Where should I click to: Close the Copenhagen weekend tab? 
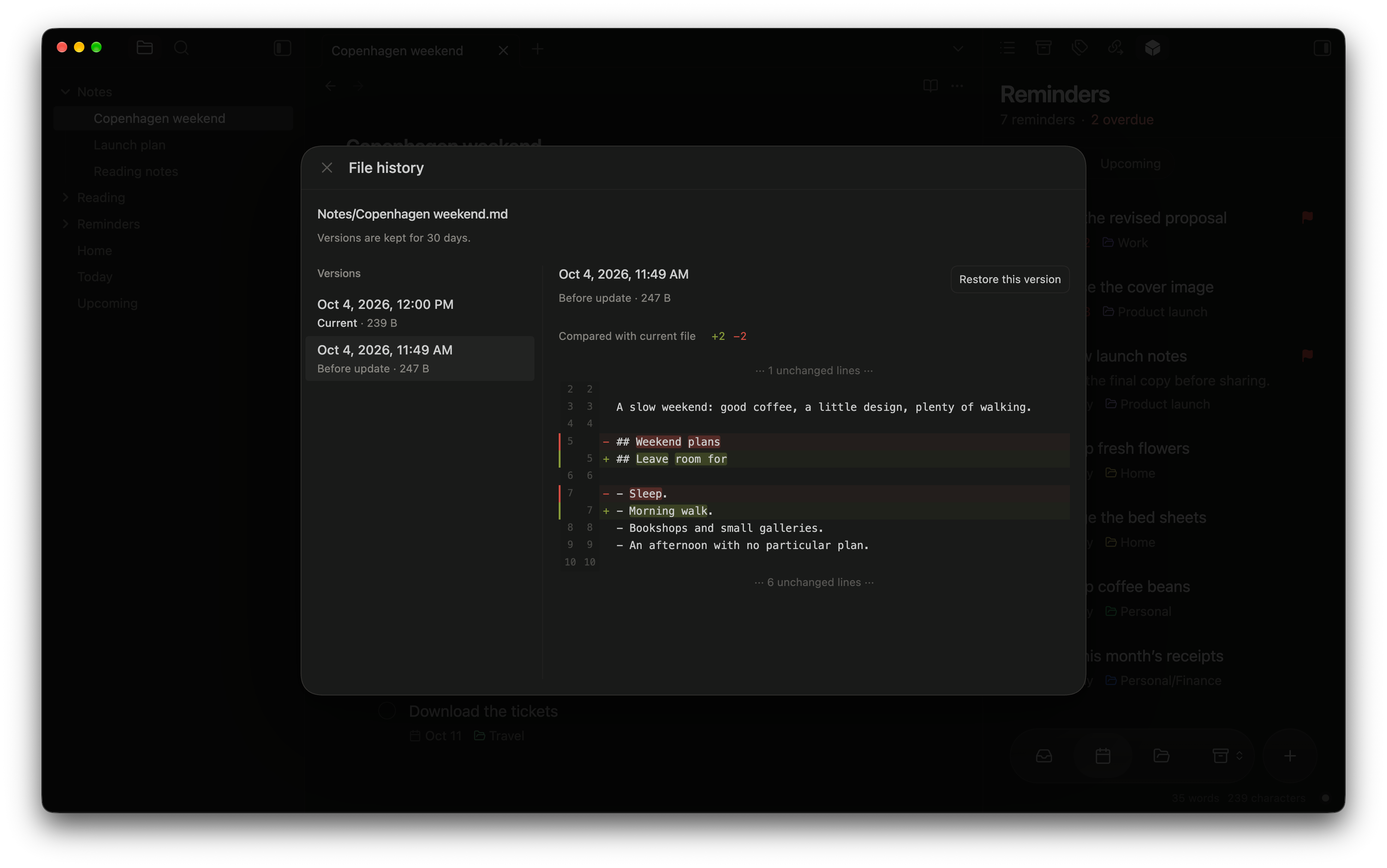(503, 50)
